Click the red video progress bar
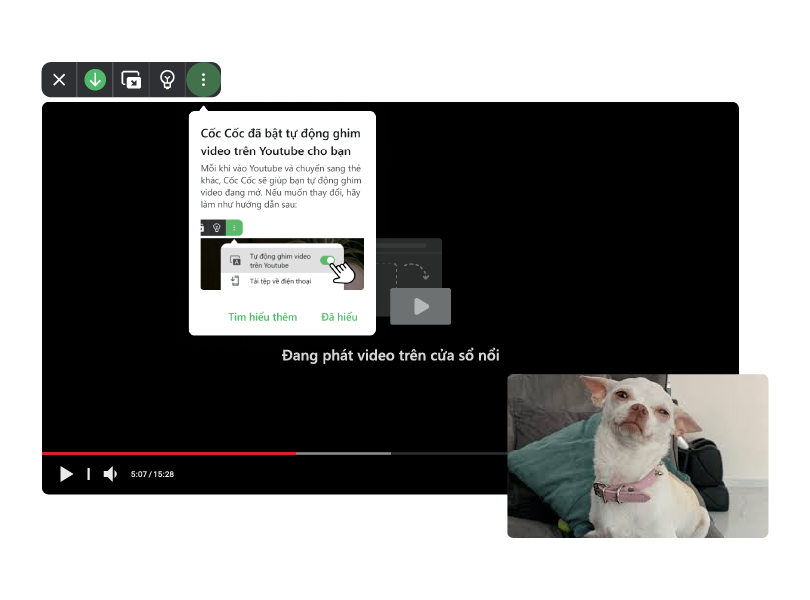The height and width of the screenshot is (600, 810). point(169,453)
